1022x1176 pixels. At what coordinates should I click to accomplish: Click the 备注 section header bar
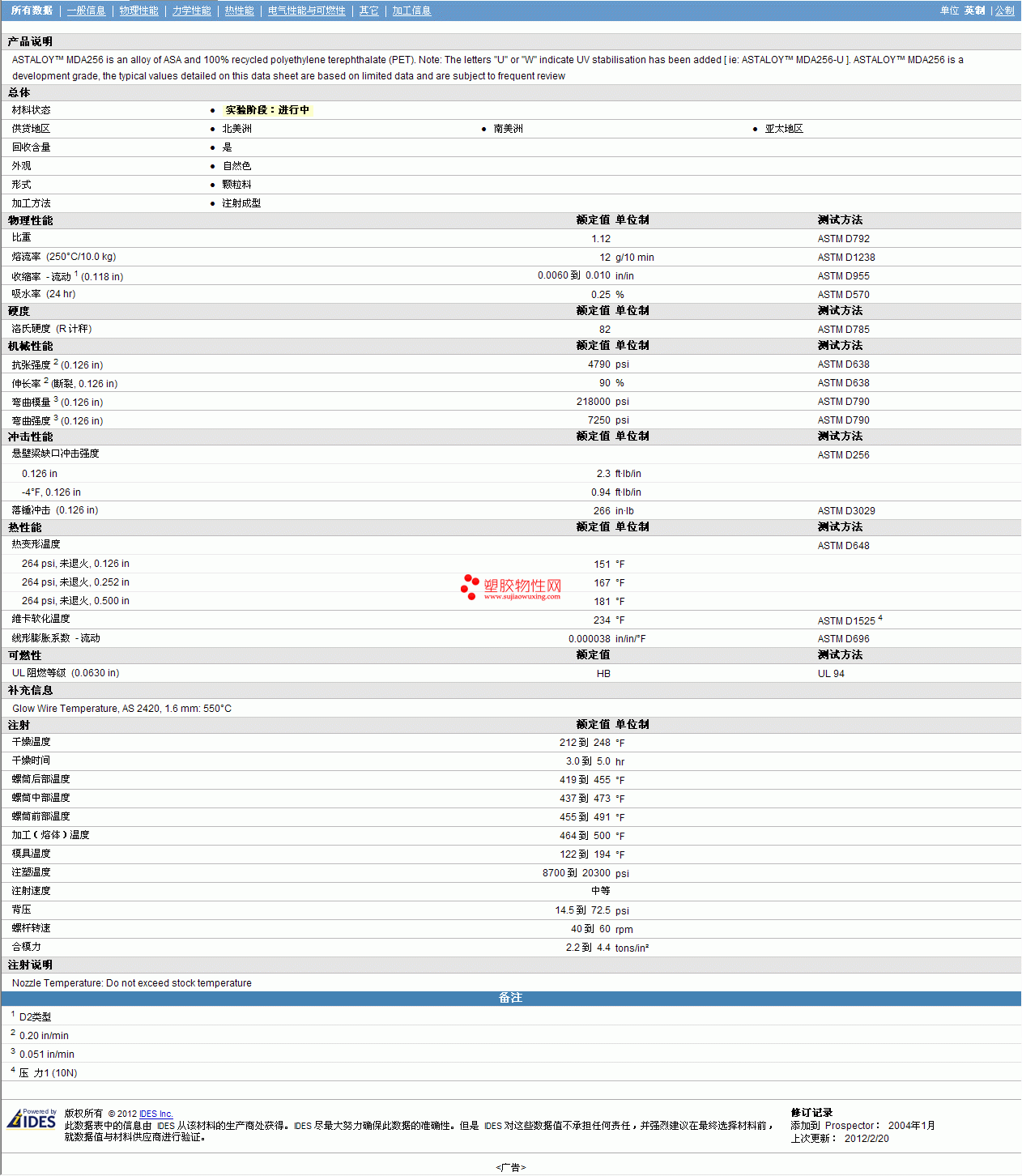[x=510, y=999]
